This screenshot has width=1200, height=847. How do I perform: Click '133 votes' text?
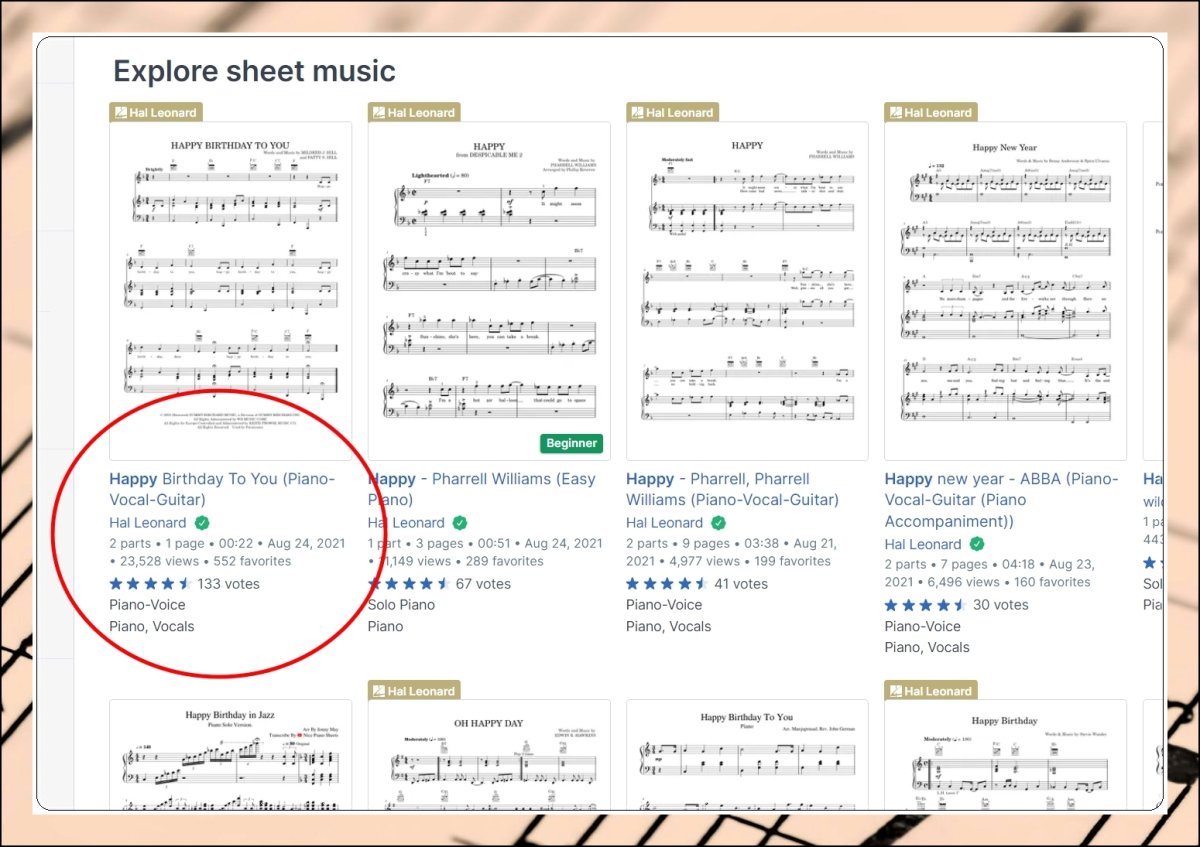228,583
